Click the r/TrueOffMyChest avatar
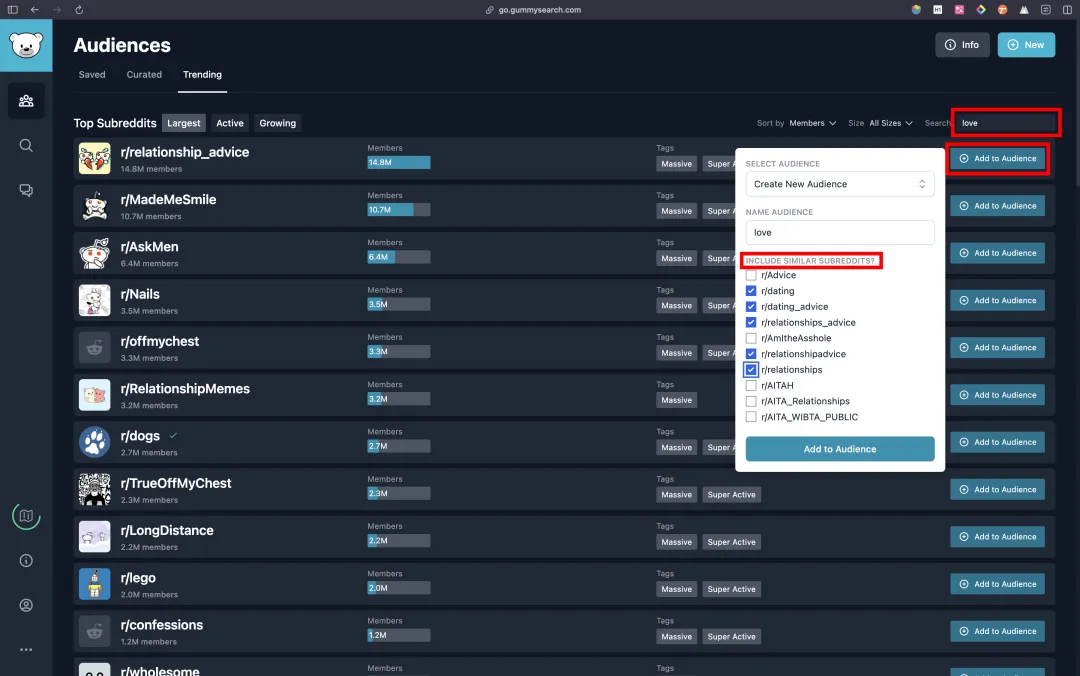Image resolution: width=1080 pixels, height=676 pixels. (x=94, y=490)
